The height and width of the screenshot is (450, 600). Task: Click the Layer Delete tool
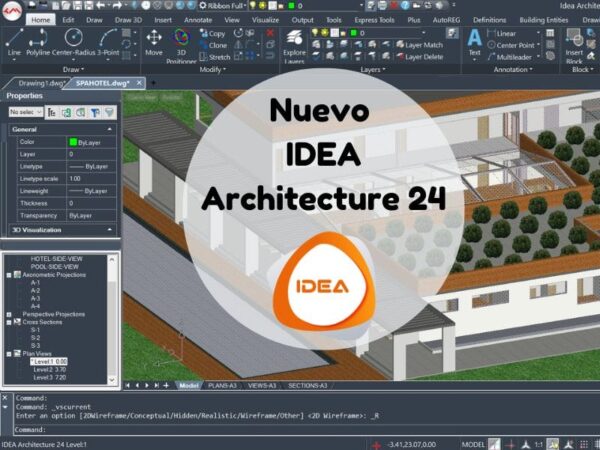click(x=419, y=57)
